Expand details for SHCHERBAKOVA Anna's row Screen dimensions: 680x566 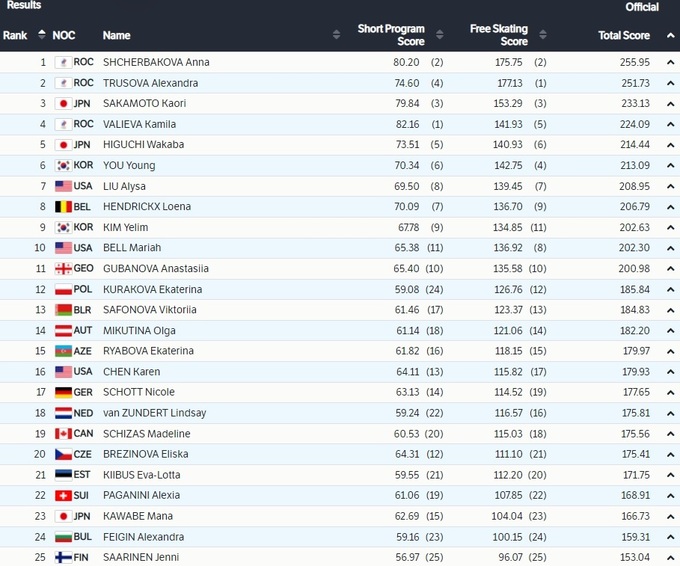coord(671,62)
